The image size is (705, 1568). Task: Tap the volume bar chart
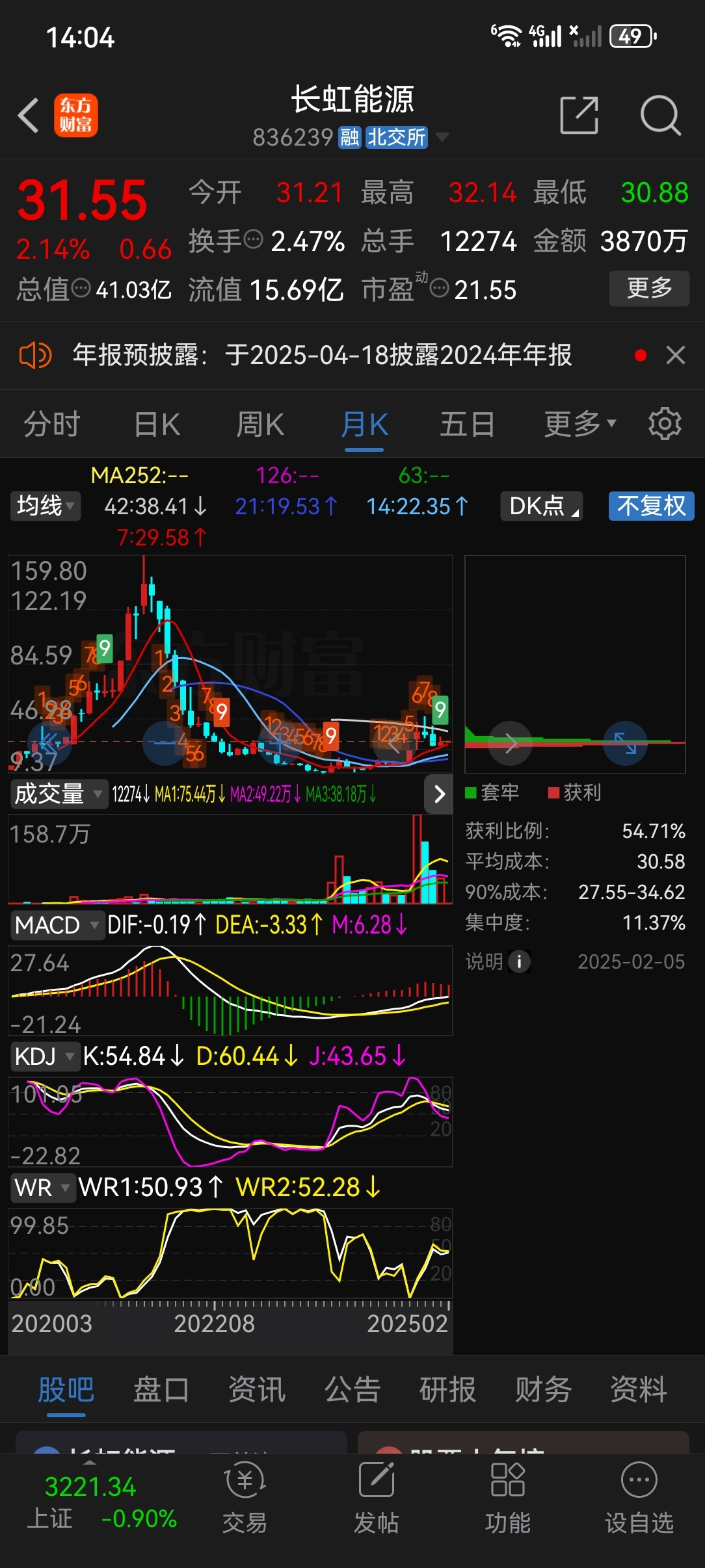(230, 859)
